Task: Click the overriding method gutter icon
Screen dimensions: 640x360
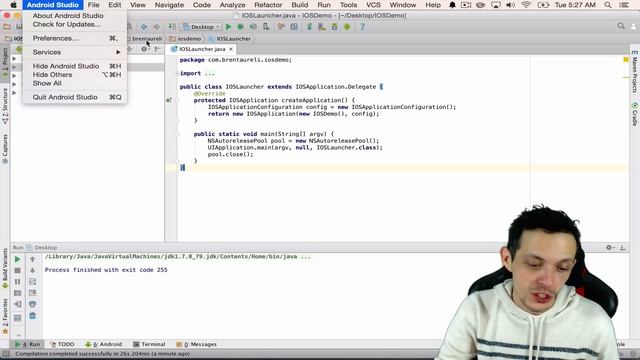Action: tap(169, 100)
